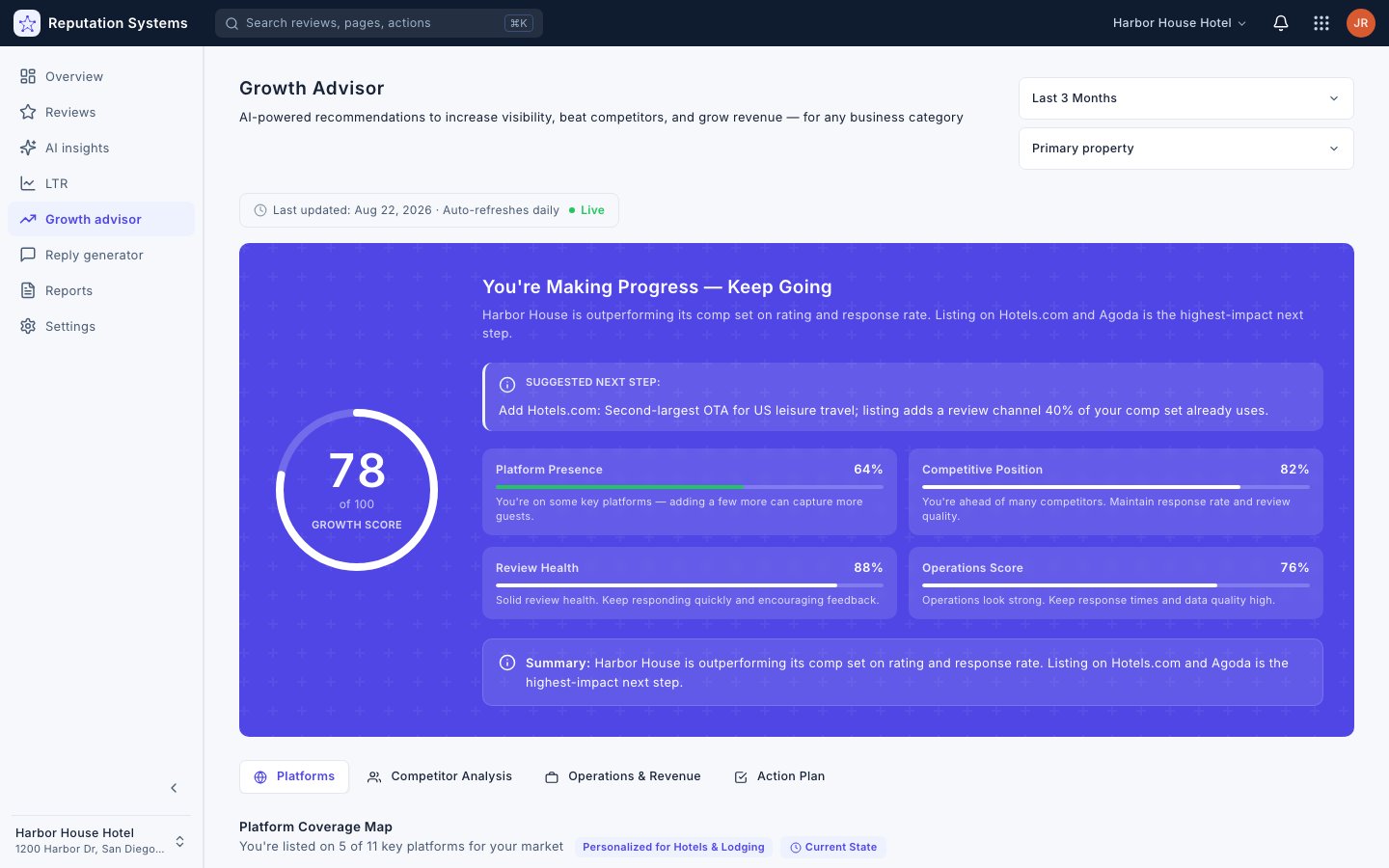Click the Competitive Position 82% progress bar
The width and height of the screenshot is (1389, 868).
click(x=1116, y=487)
